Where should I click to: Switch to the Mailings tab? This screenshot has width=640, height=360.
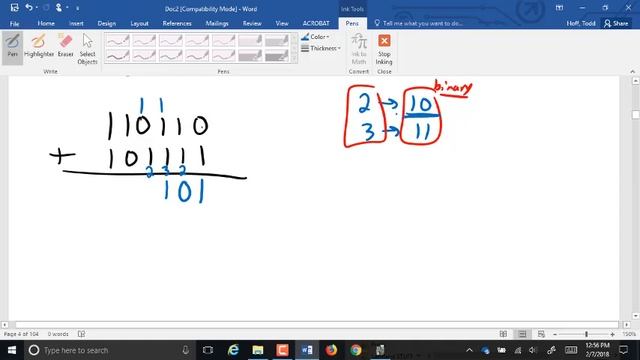[217, 23]
